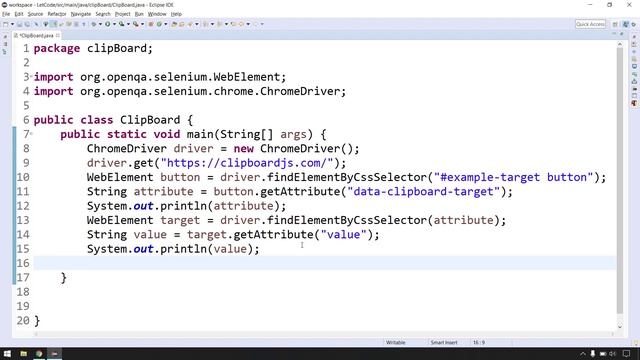The width and height of the screenshot is (640, 360).
Task: Close the ClipBoard.java editor tab
Action: tap(58, 36)
